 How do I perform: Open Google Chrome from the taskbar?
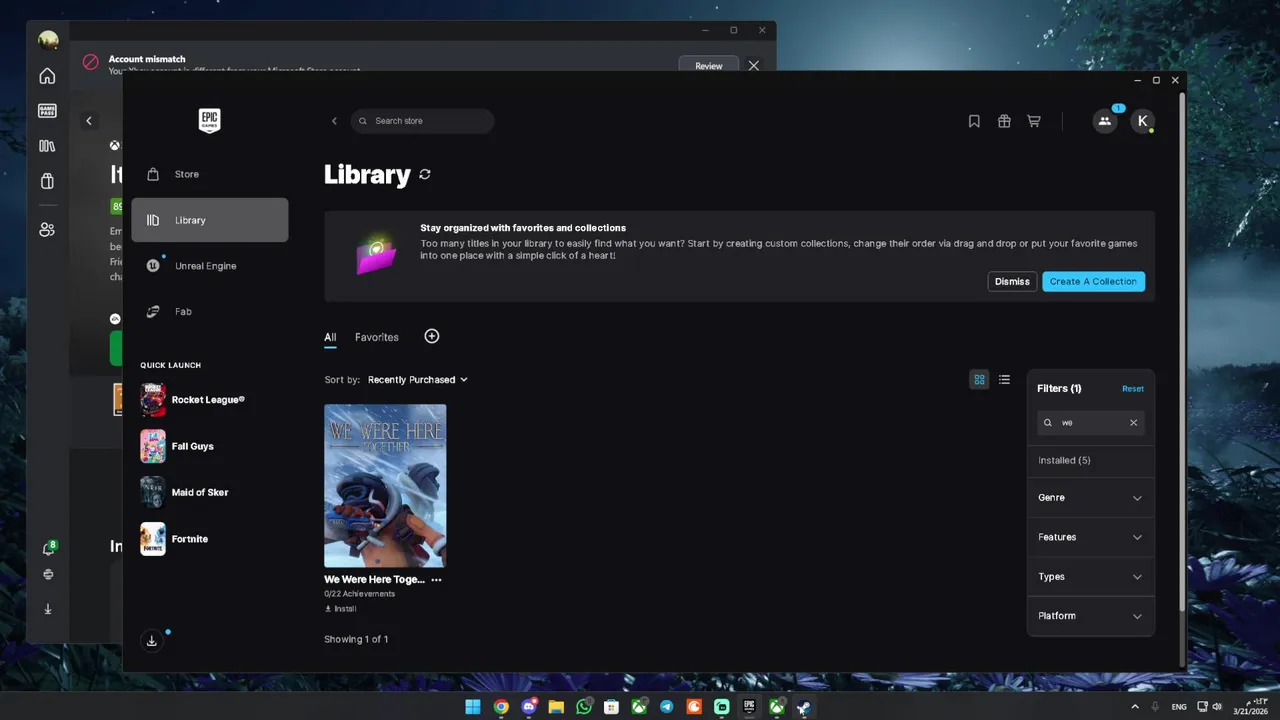point(501,707)
